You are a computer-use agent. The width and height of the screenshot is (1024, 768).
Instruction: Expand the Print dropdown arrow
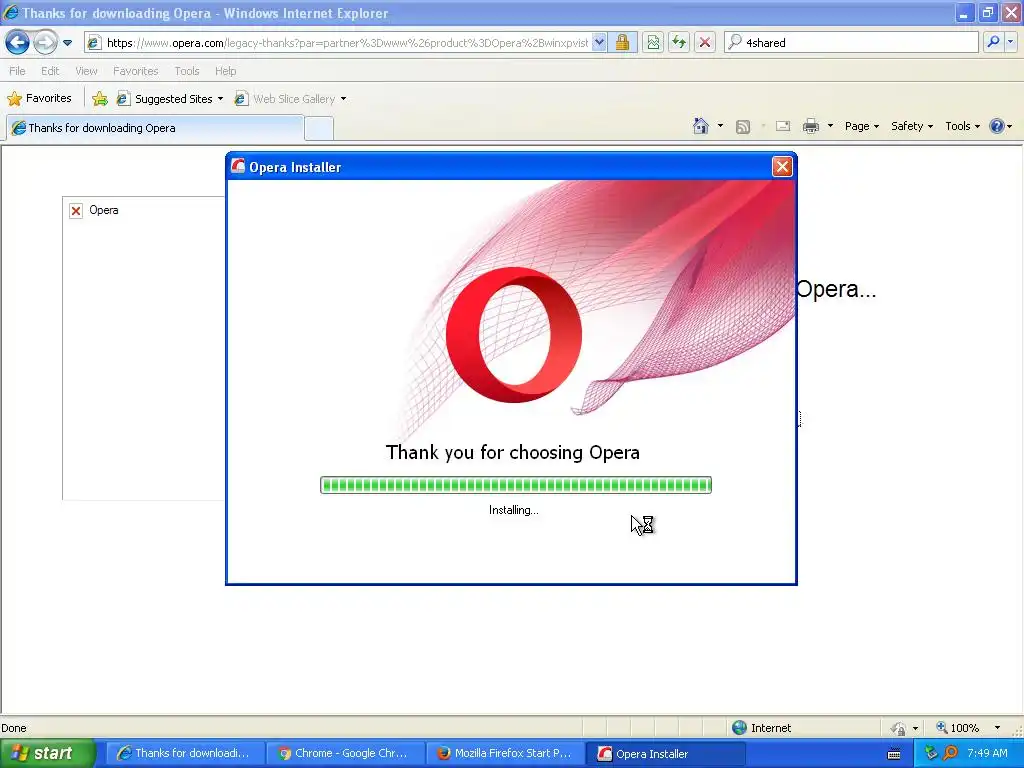830,126
